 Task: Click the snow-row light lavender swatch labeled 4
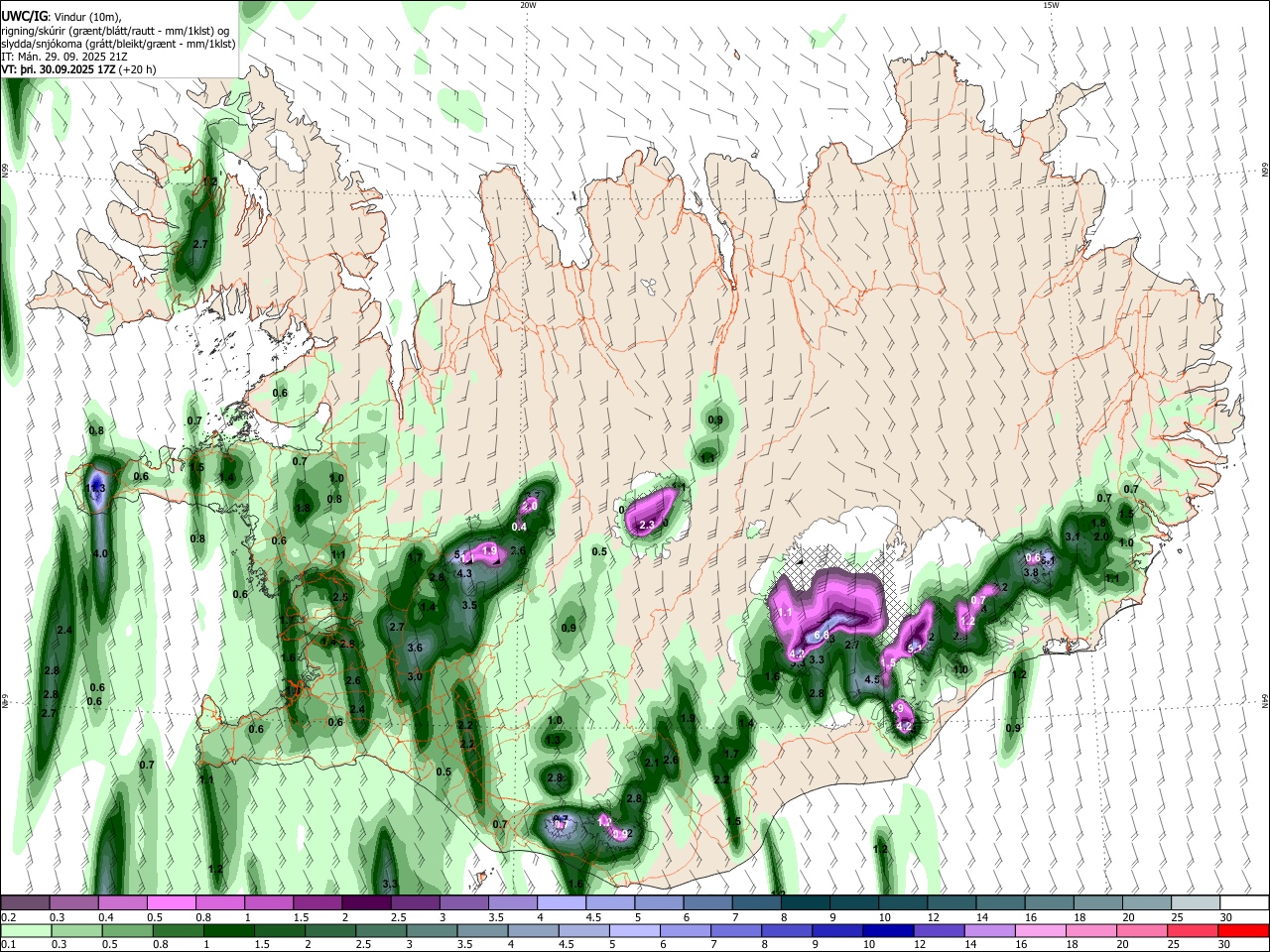coord(560,902)
